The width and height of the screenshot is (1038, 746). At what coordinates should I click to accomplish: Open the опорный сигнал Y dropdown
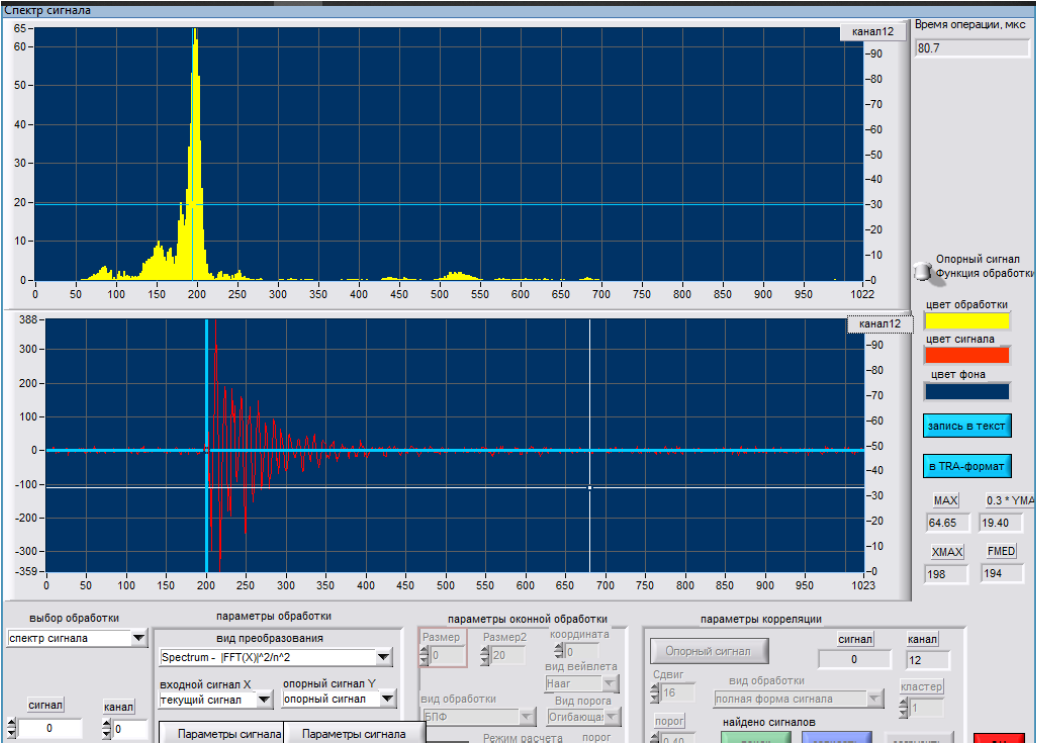coord(388,700)
